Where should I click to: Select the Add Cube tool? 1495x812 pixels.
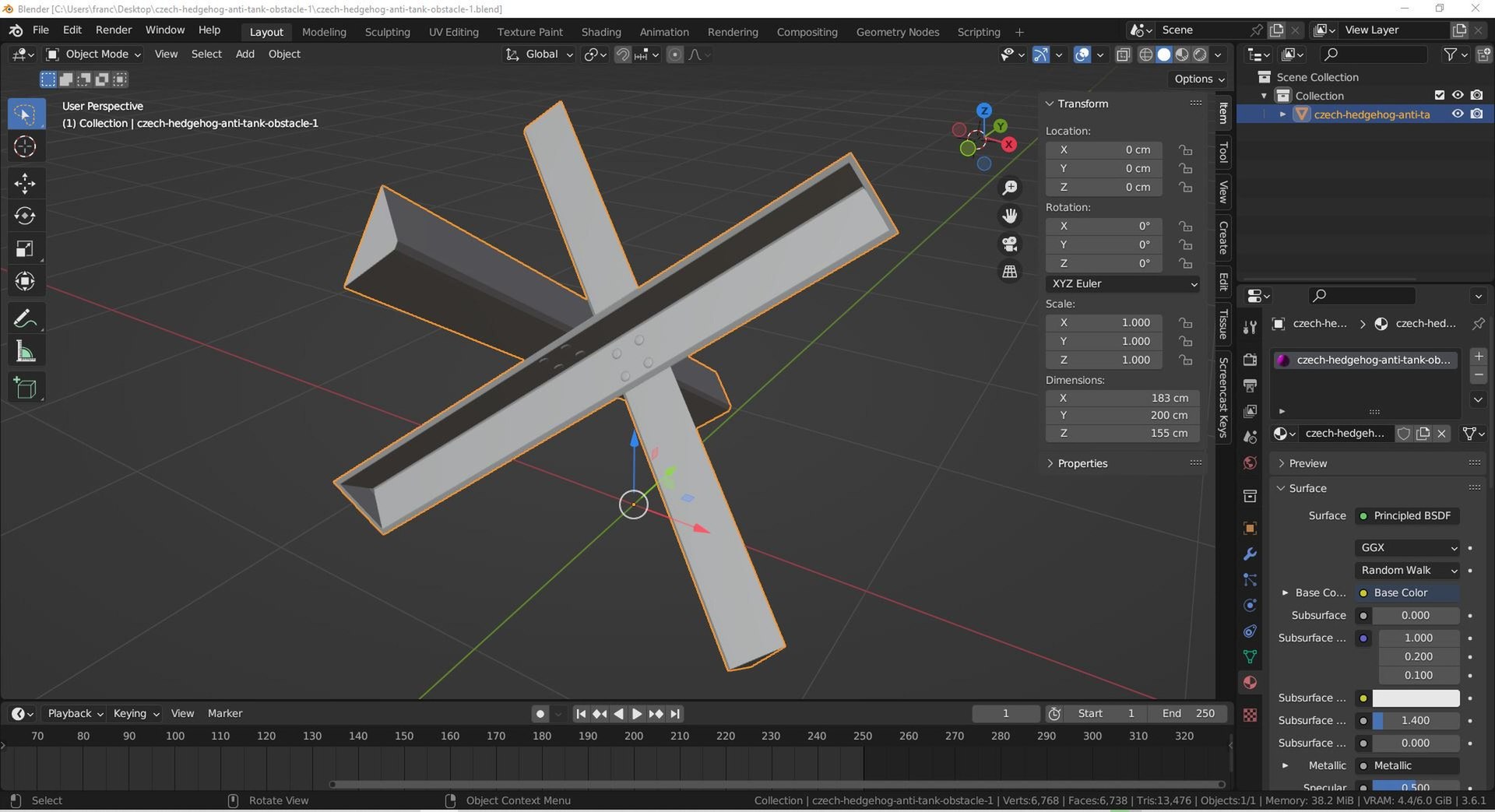(x=25, y=388)
